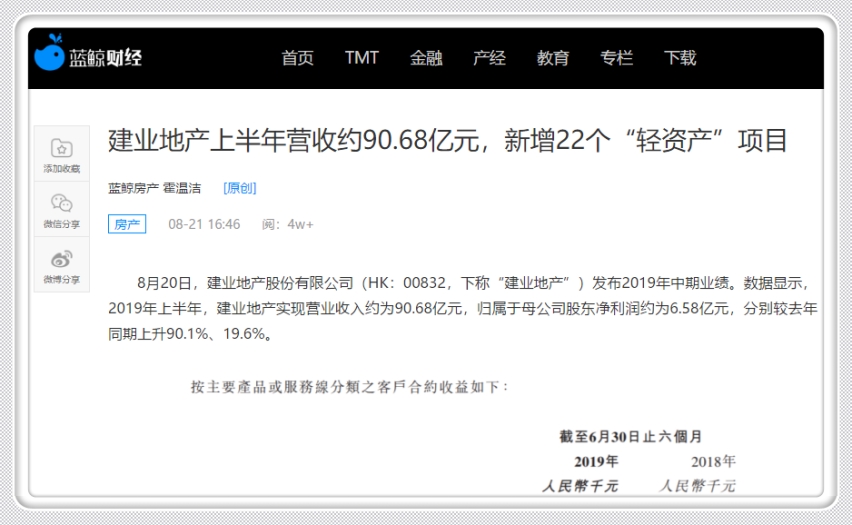Screen dimensions: 852x525
Task: Share article via 微博分享 icon
Action: [61, 259]
